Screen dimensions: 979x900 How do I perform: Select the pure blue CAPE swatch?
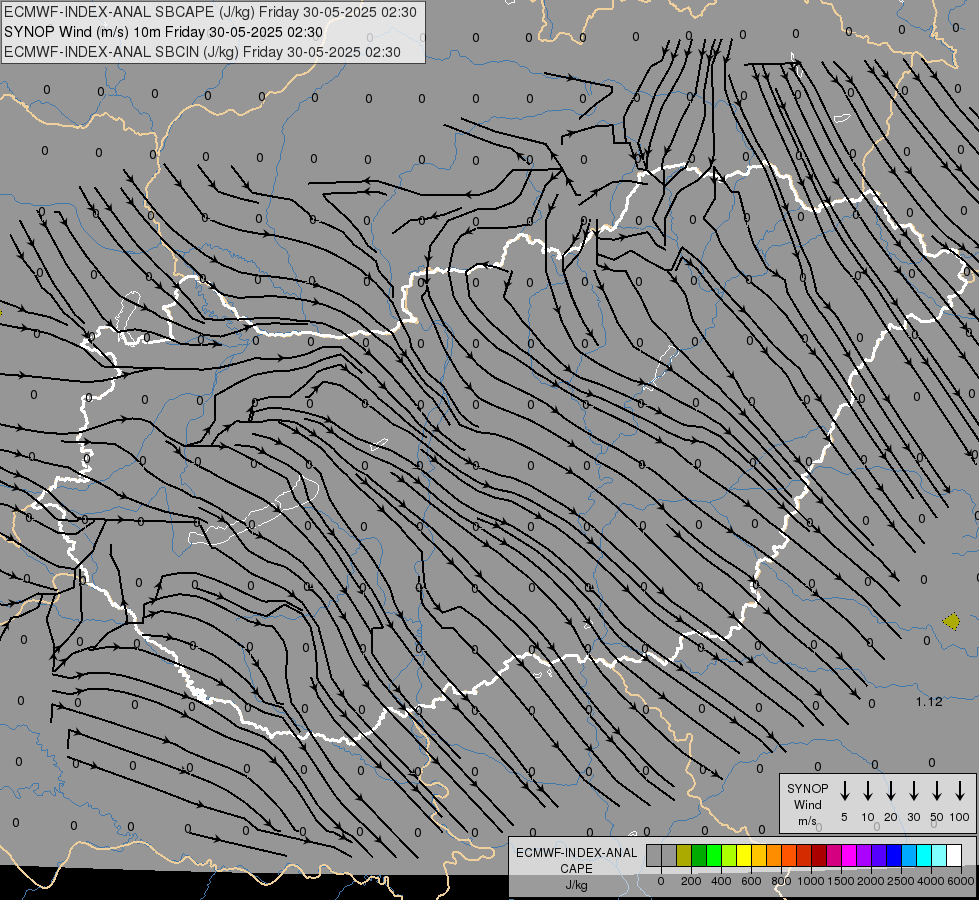[x=895, y=856]
